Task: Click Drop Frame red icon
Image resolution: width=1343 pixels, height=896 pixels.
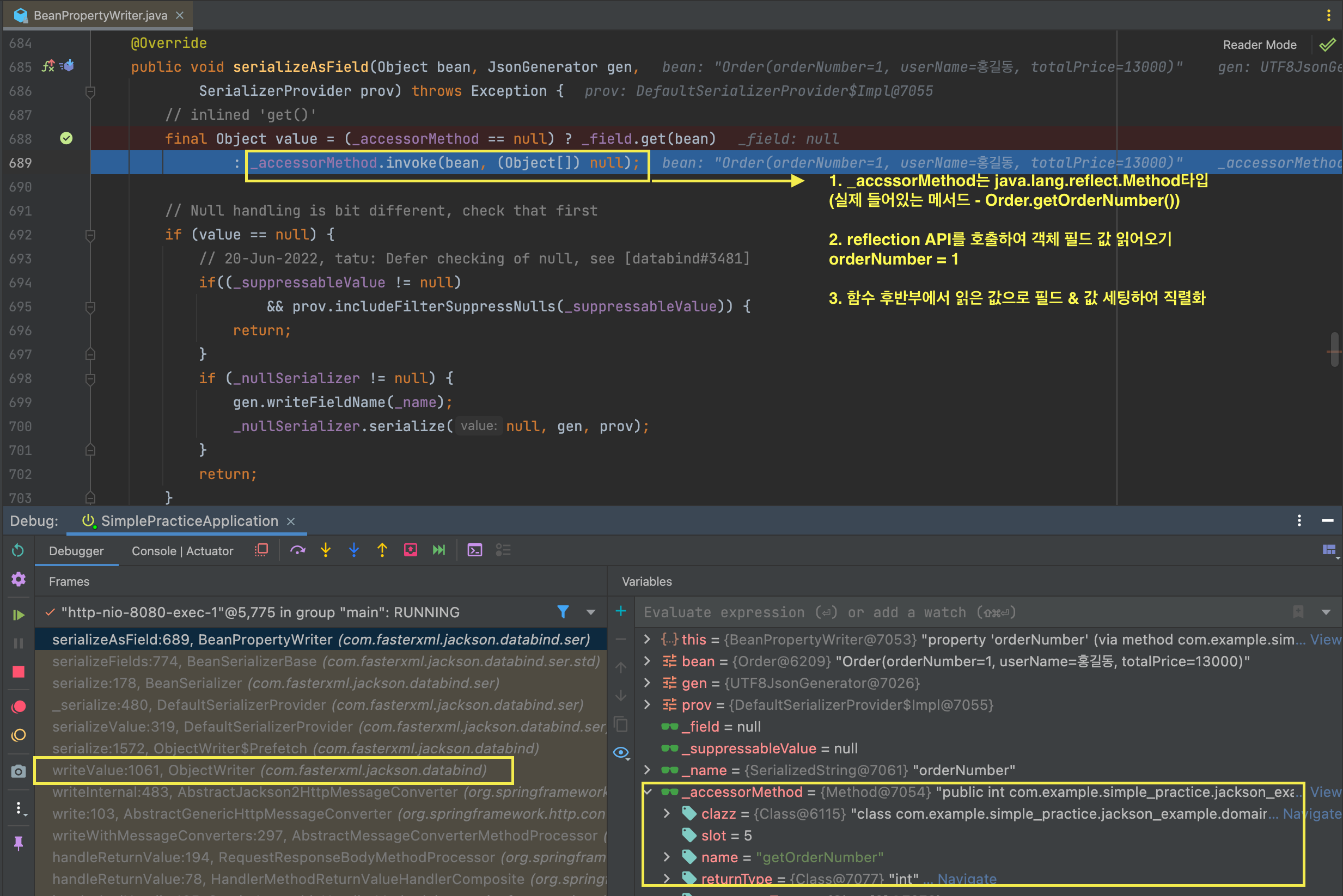Action: click(411, 550)
